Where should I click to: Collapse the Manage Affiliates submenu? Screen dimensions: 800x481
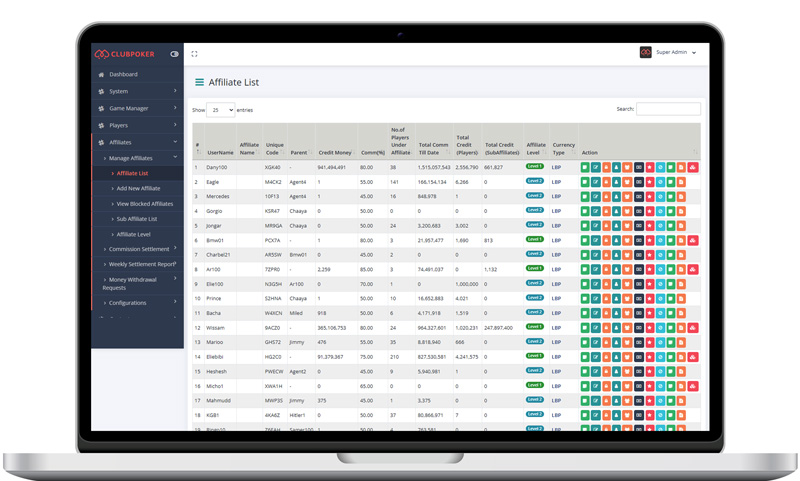click(137, 158)
